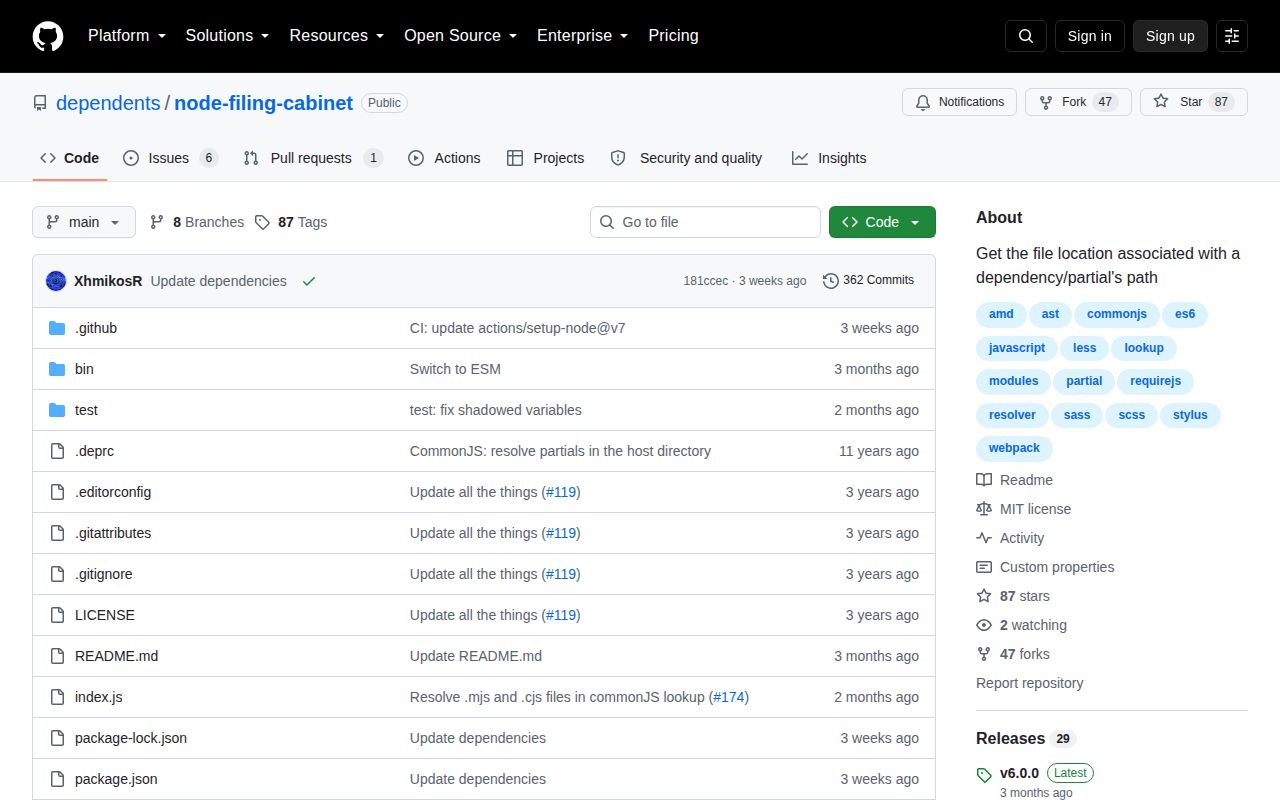Open the .gitignore file

point(103,574)
